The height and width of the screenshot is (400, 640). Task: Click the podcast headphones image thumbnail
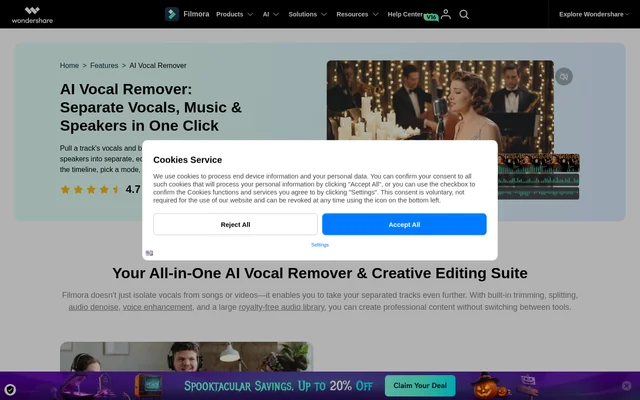[187, 356]
